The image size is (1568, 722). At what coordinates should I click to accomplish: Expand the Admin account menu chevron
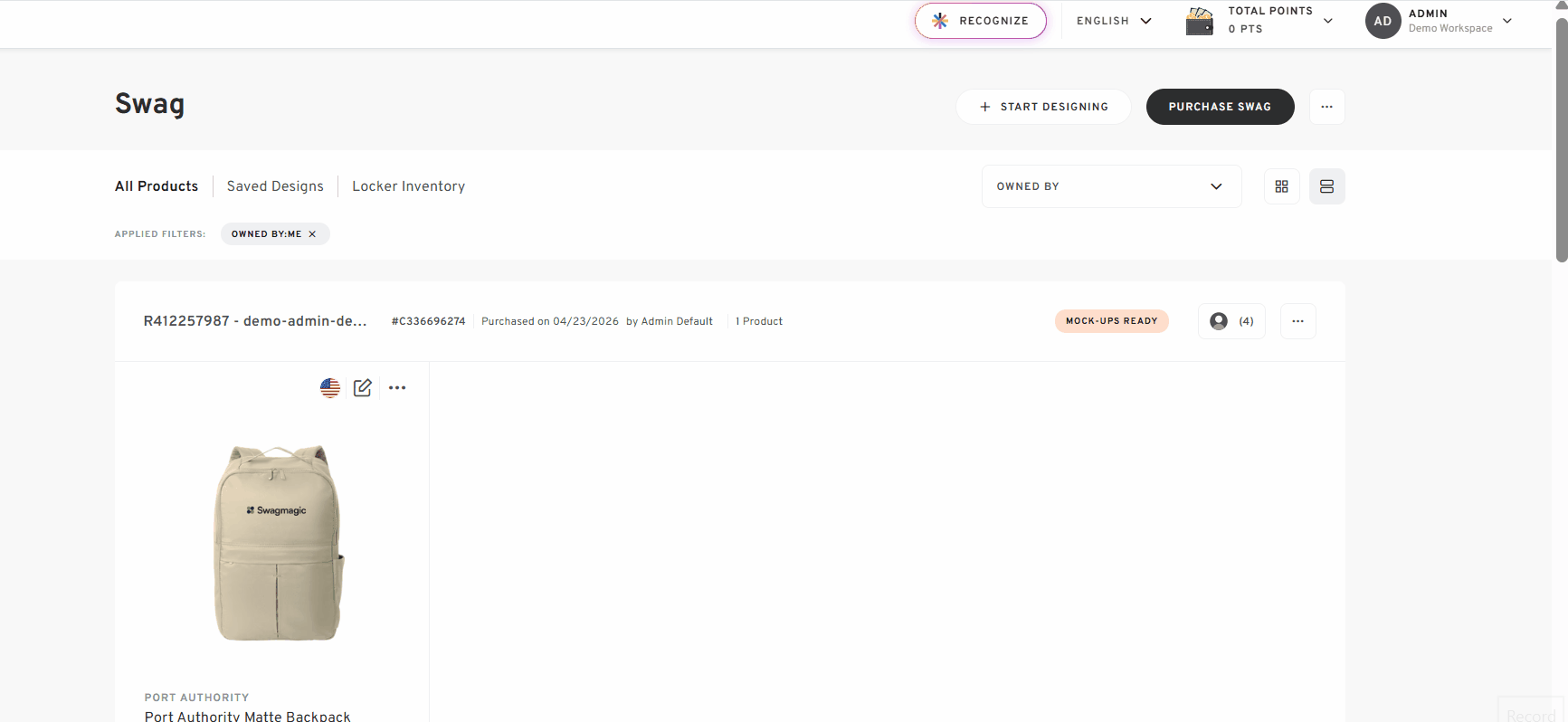(1507, 21)
